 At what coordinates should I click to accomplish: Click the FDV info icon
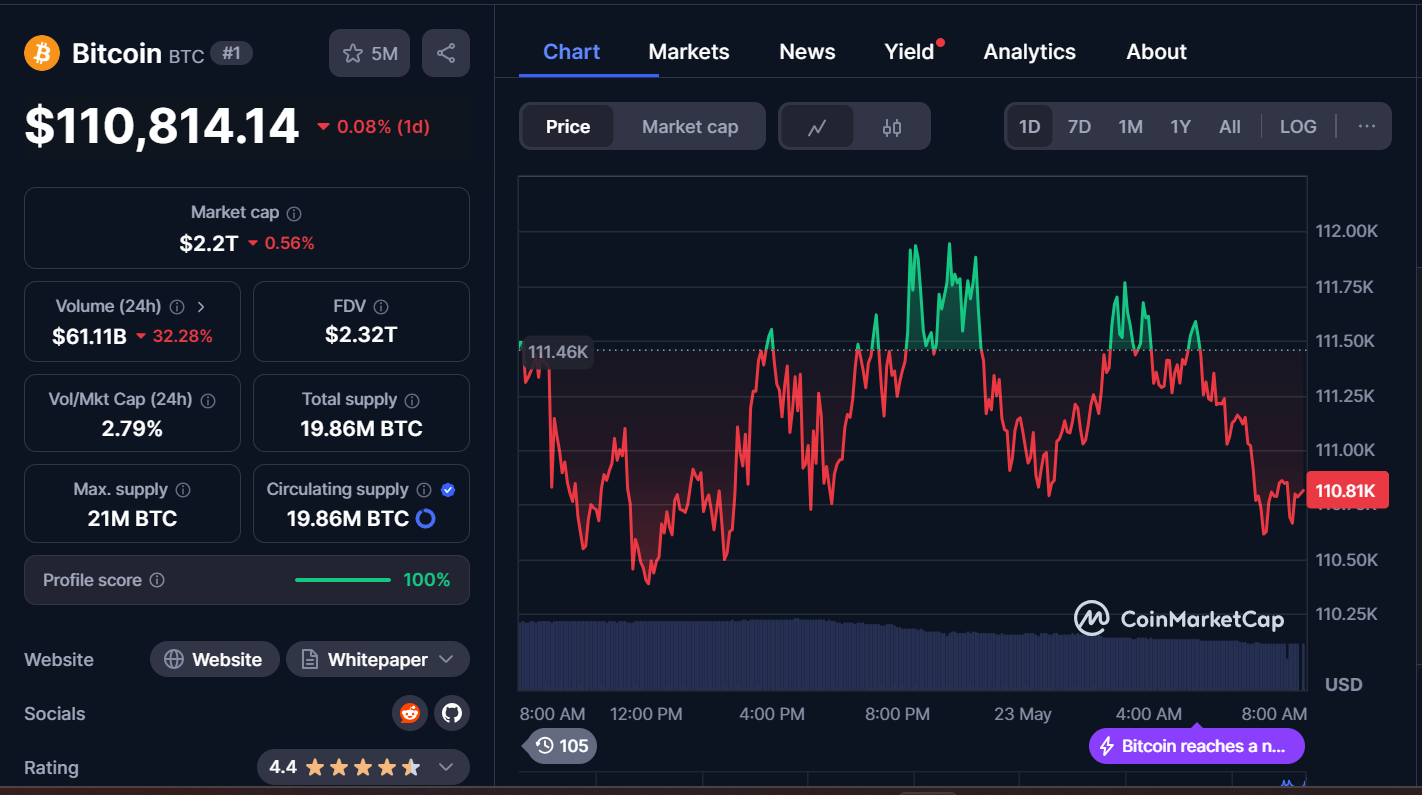381,307
